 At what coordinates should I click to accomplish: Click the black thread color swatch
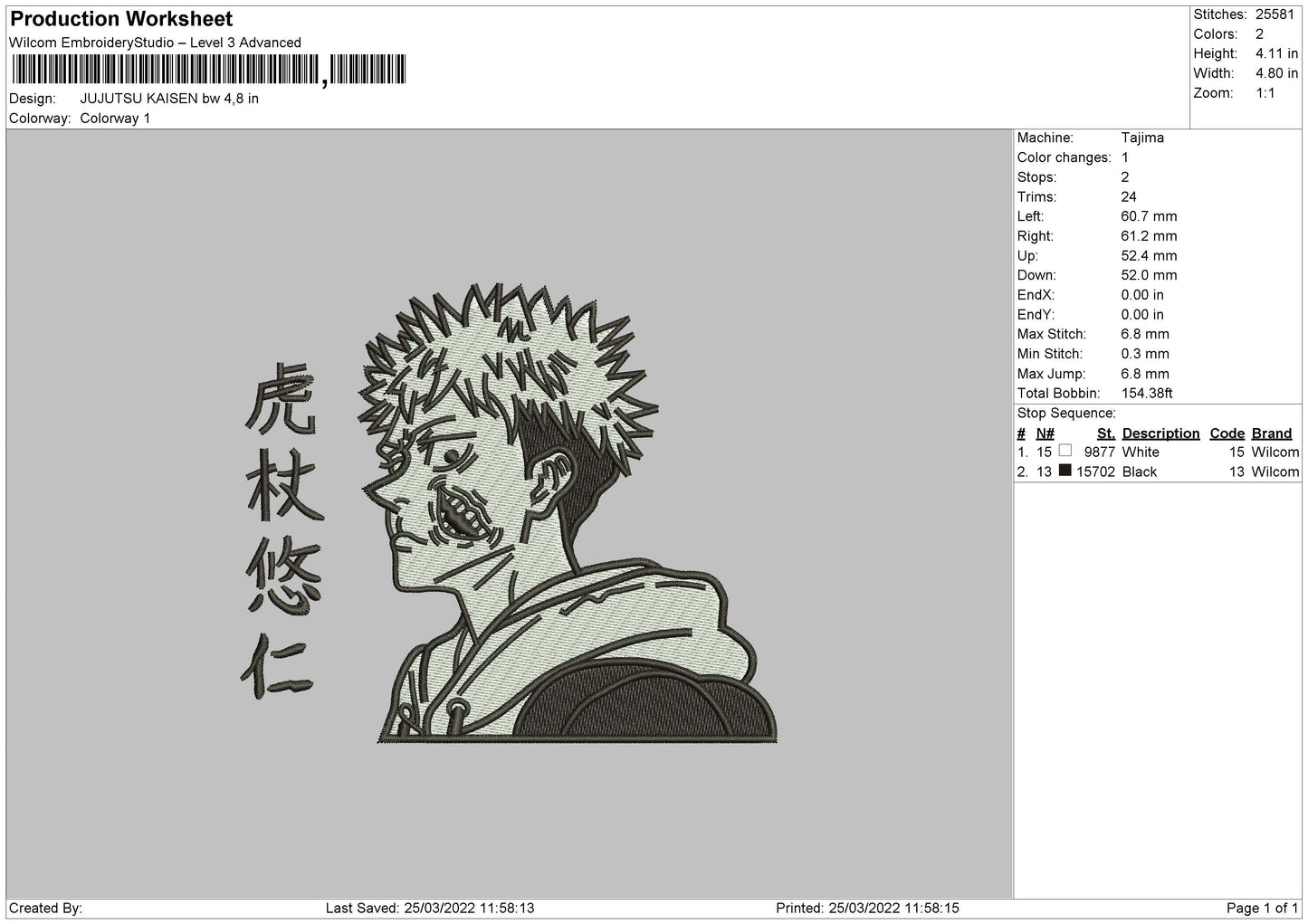(1065, 471)
